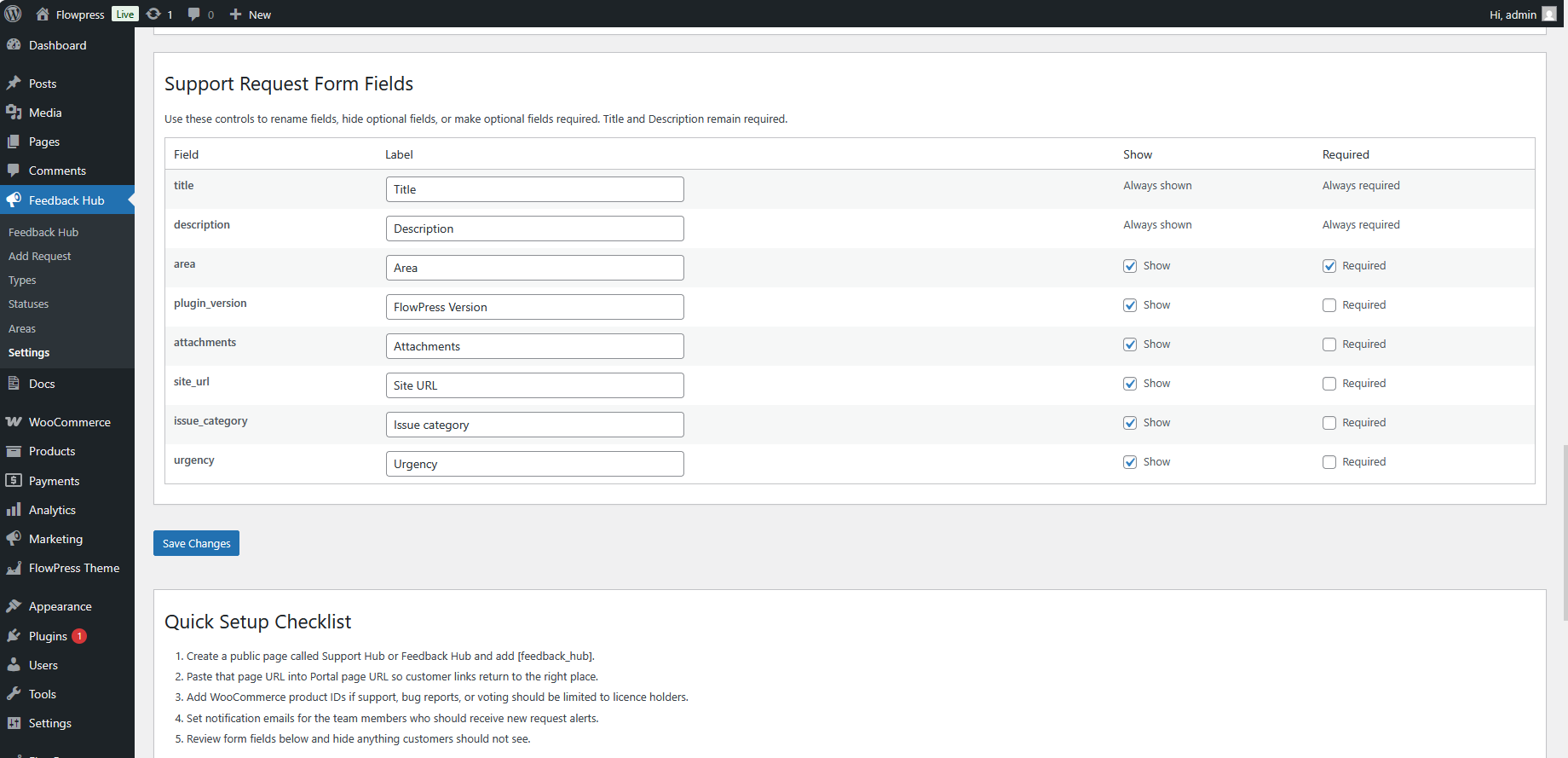The height and width of the screenshot is (758, 1568).
Task: Open the Appearance menu
Action: click(x=60, y=606)
